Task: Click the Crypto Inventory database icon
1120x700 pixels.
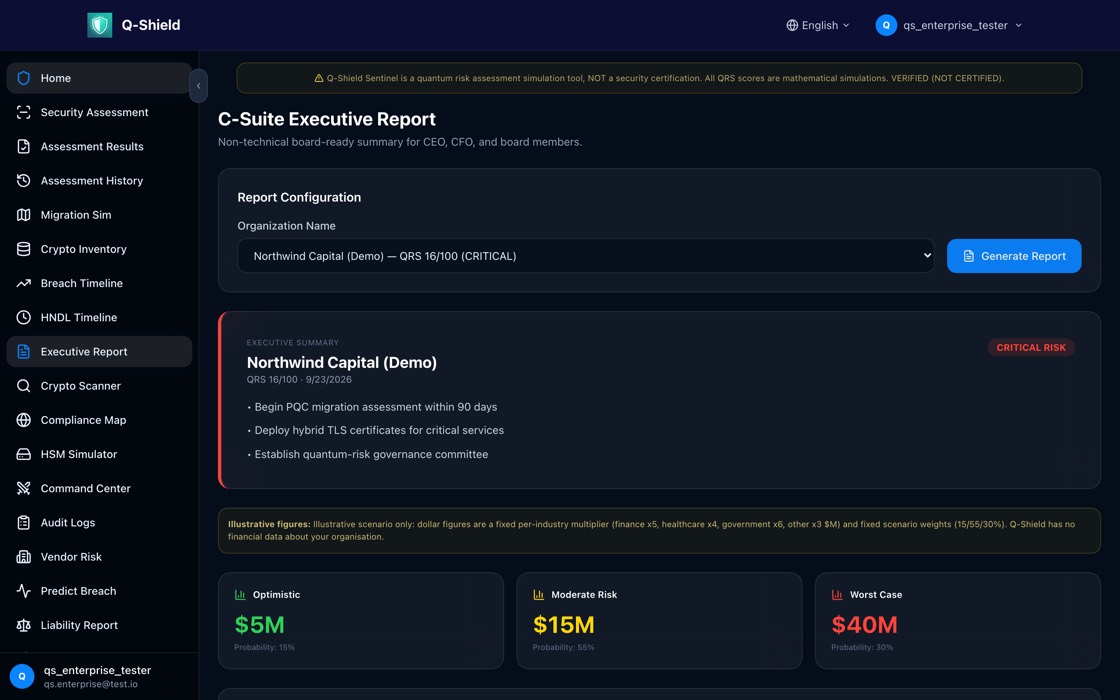Action: point(24,249)
